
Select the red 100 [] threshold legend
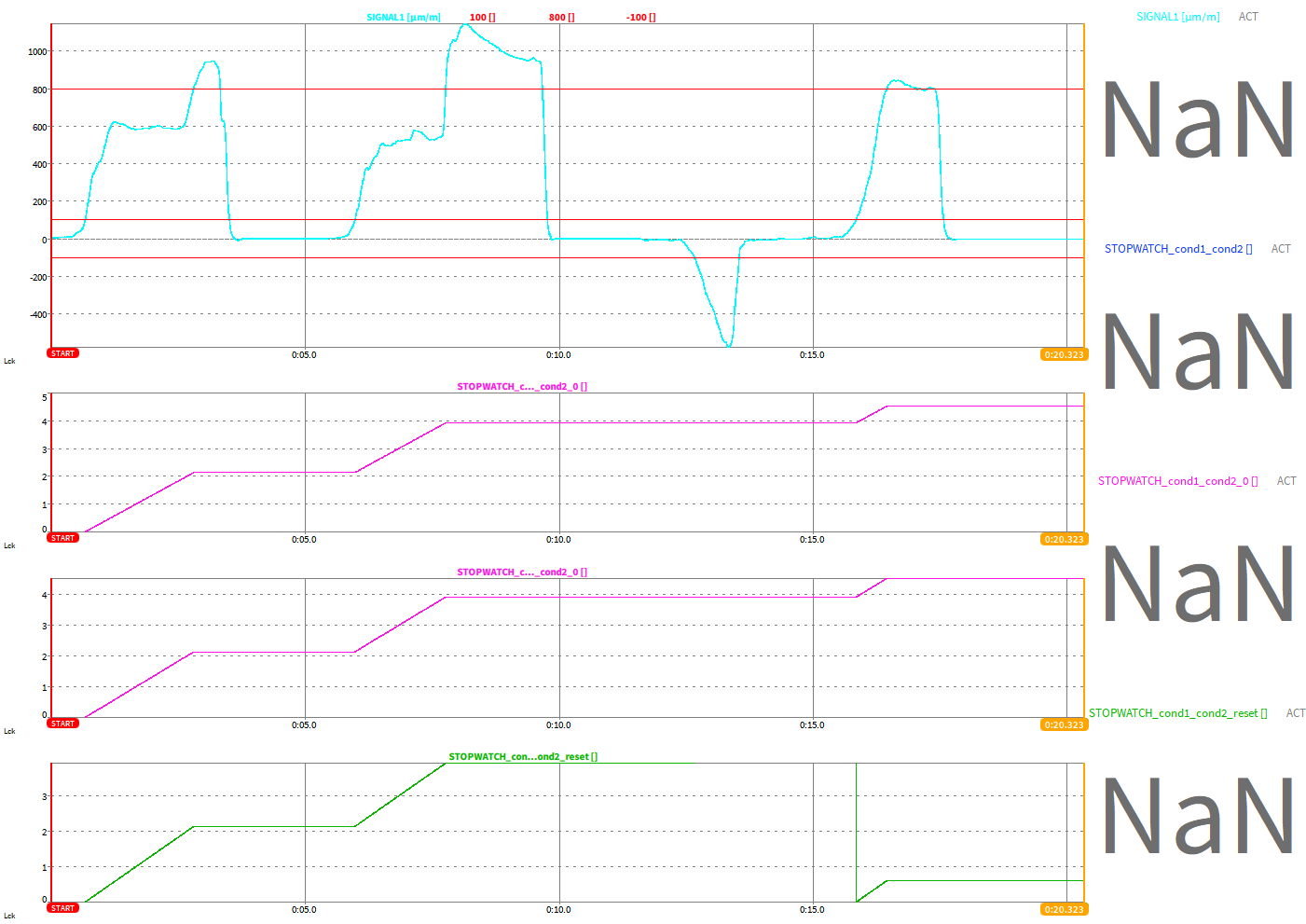[x=482, y=18]
